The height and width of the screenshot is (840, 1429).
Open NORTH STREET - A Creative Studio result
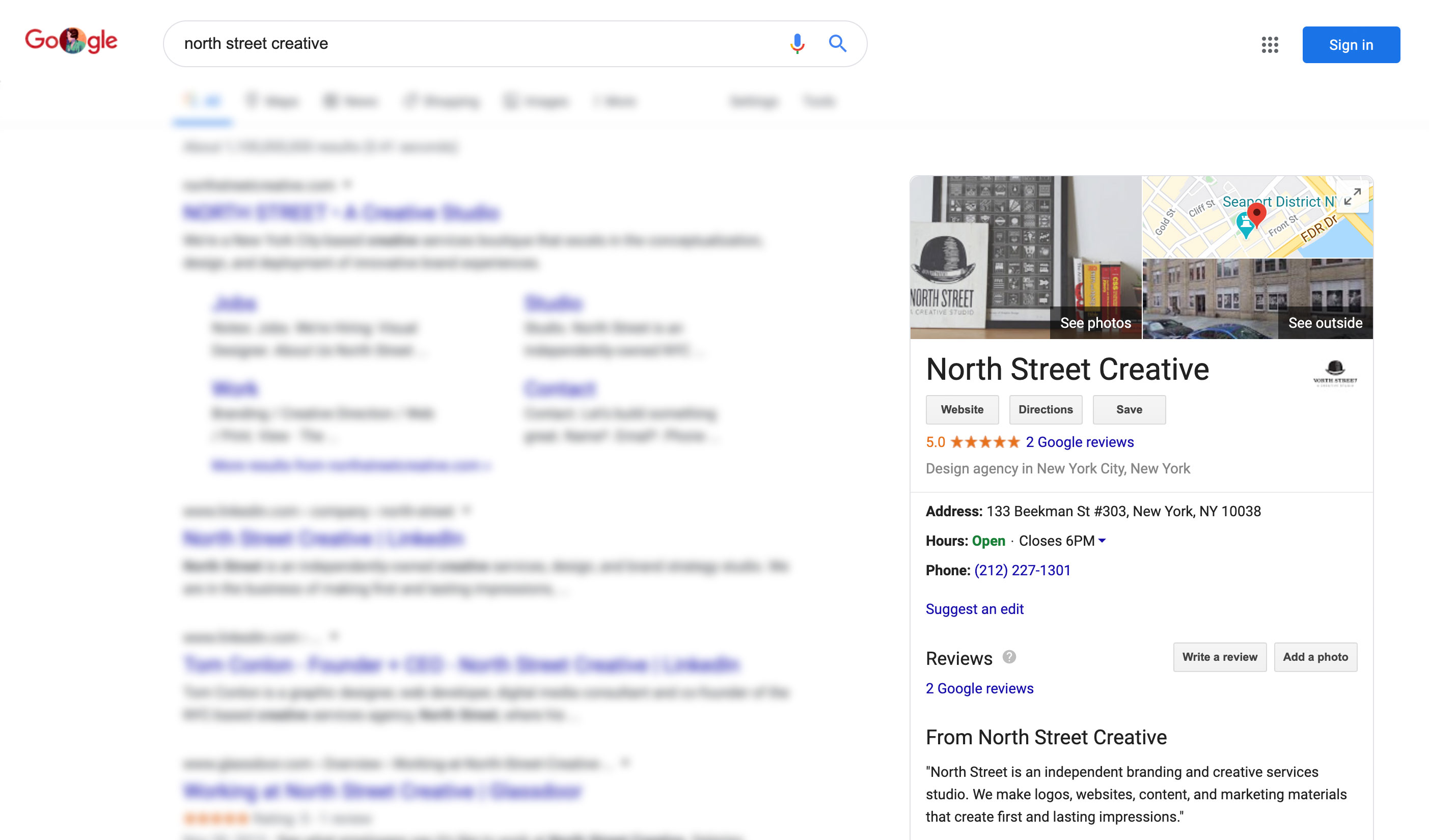[341, 213]
